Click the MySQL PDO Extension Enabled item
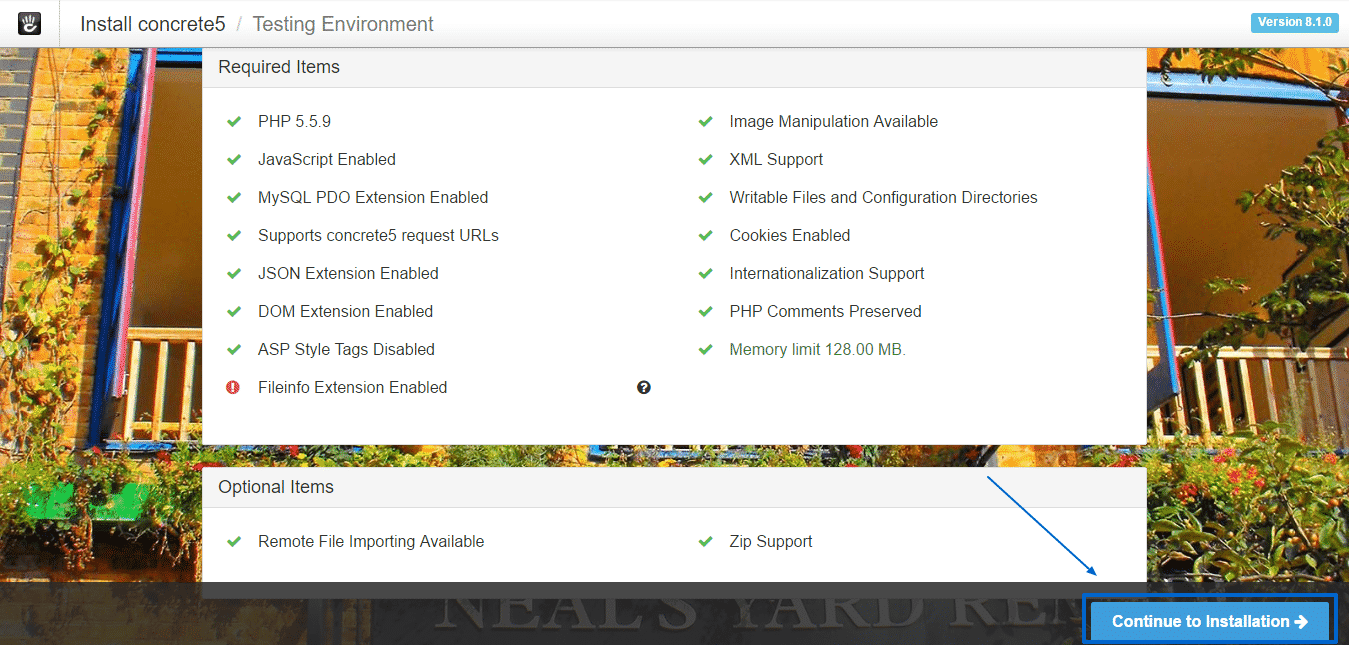This screenshot has width=1349, height=645. pos(373,197)
